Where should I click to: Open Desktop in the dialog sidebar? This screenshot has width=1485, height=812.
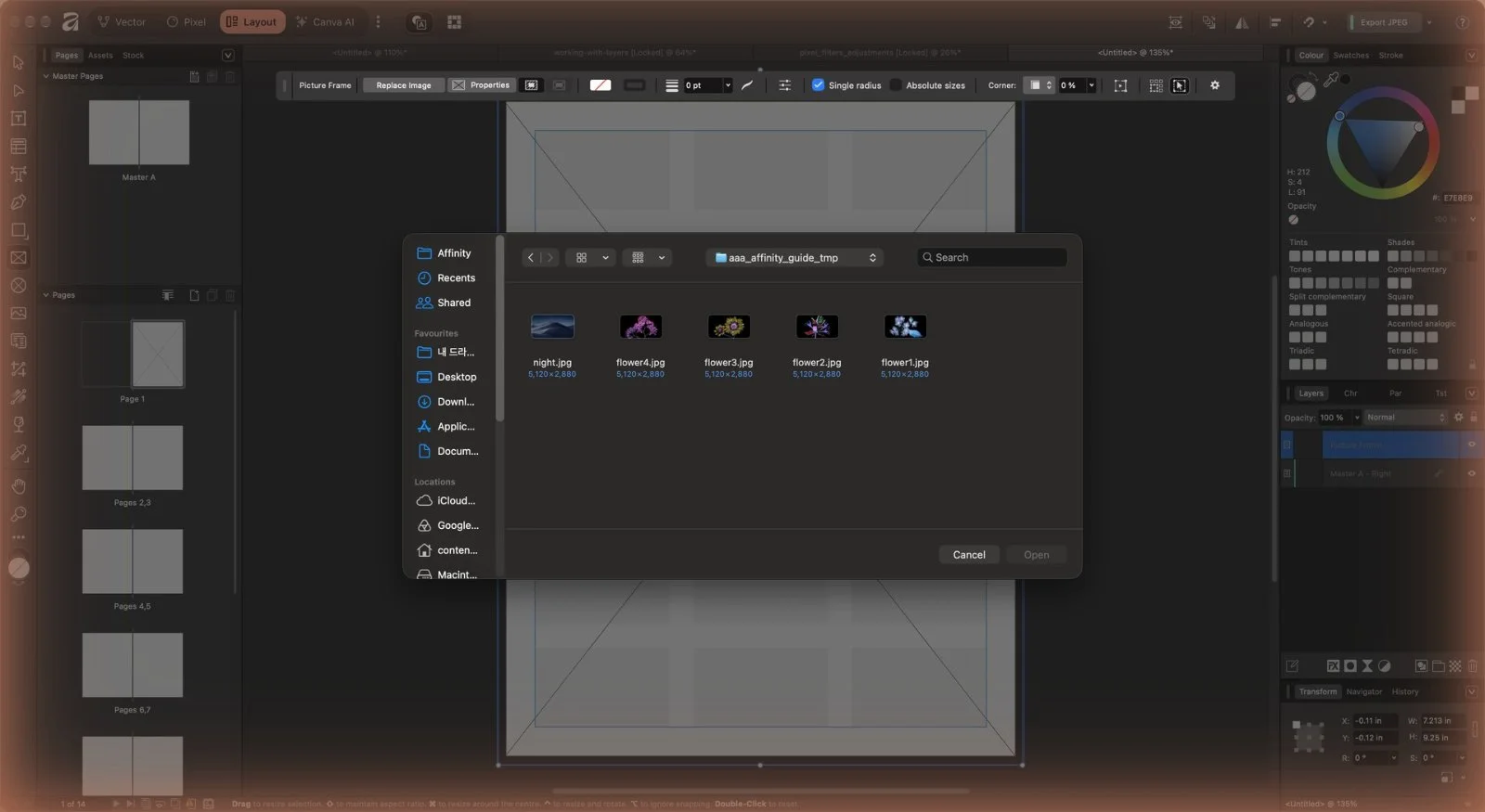(446, 377)
